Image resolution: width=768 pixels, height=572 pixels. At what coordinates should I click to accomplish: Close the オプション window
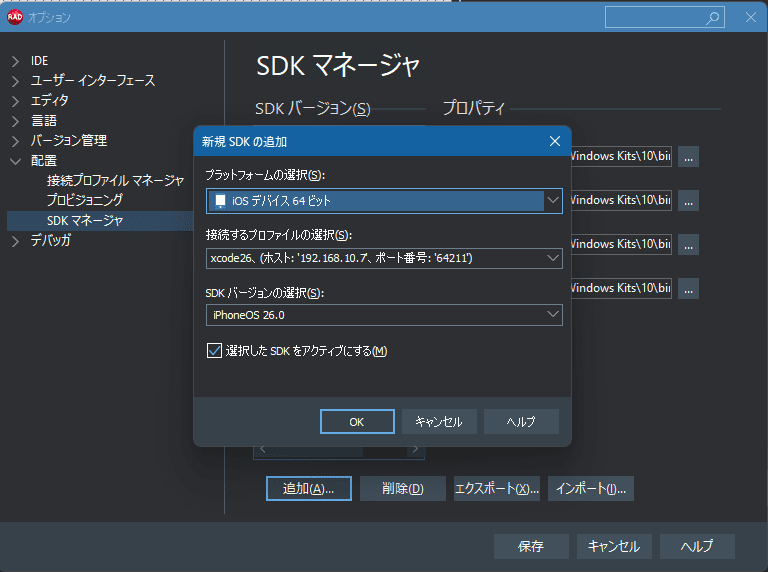(x=750, y=18)
